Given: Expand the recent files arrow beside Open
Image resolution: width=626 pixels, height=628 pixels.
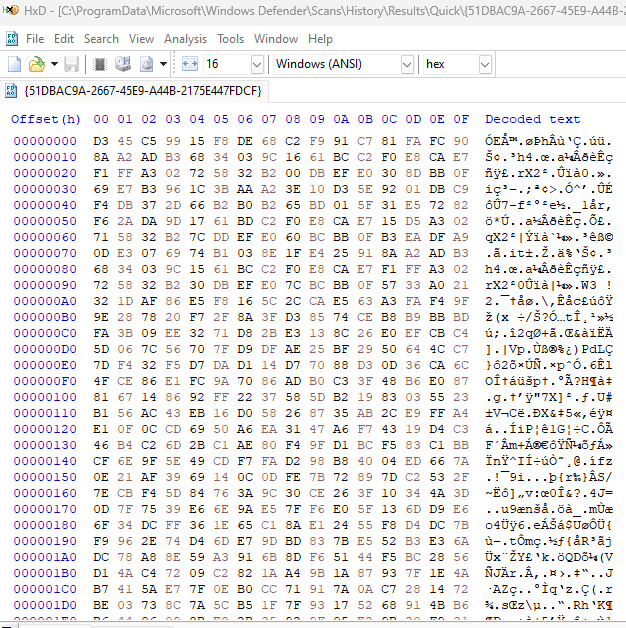Looking at the screenshot, I should tap(54, 64).
